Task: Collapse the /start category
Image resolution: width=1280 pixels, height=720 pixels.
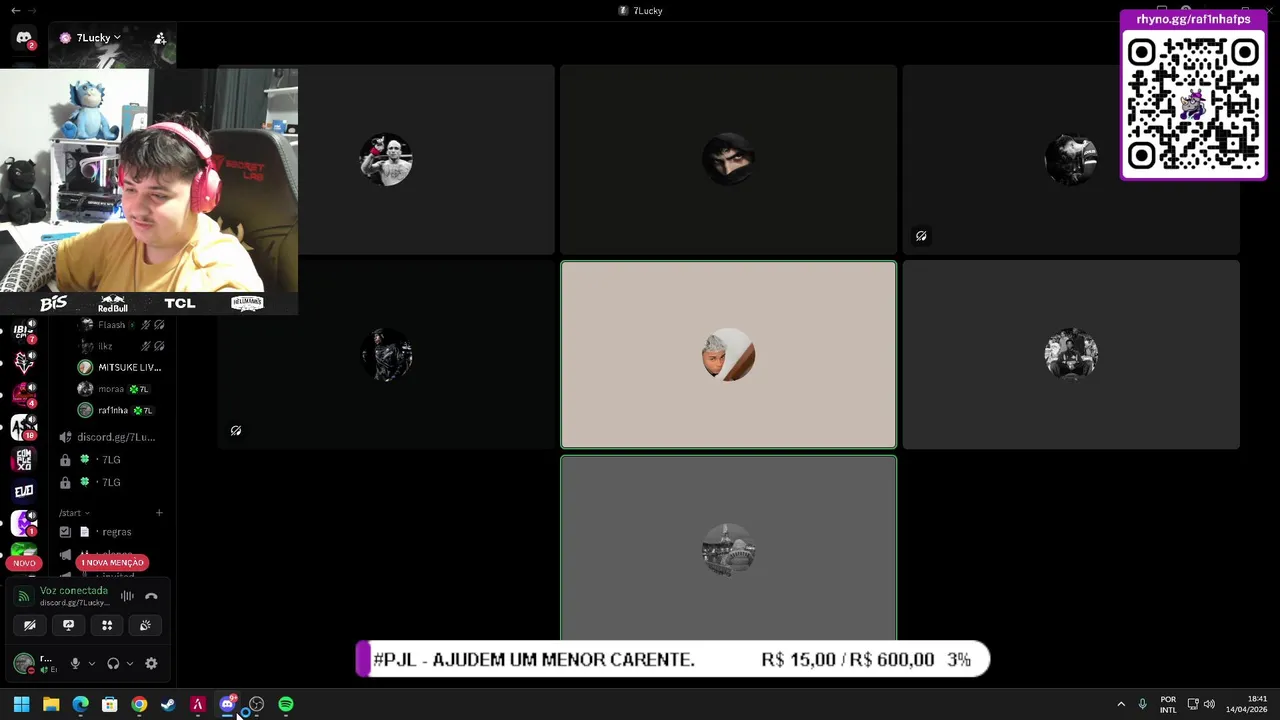Action: coord(74,513)
